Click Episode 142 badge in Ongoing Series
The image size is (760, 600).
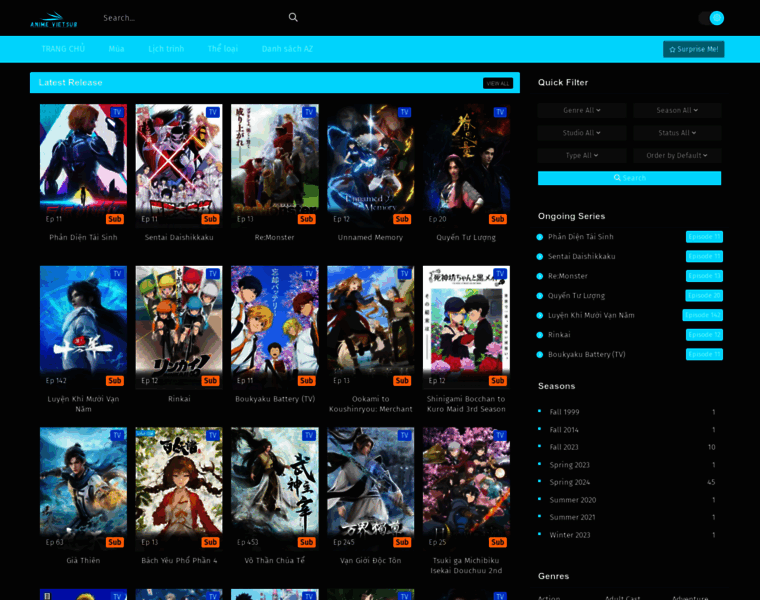tap(703, 315)
